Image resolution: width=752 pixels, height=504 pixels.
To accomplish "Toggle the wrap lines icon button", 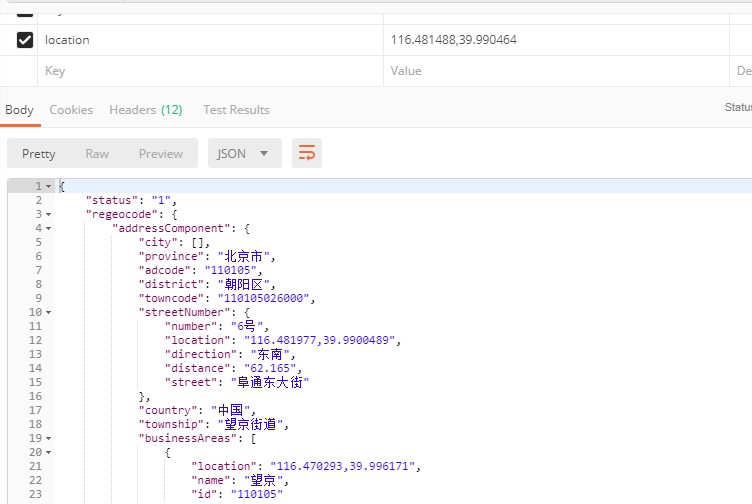I will click(x=307, y=153).
